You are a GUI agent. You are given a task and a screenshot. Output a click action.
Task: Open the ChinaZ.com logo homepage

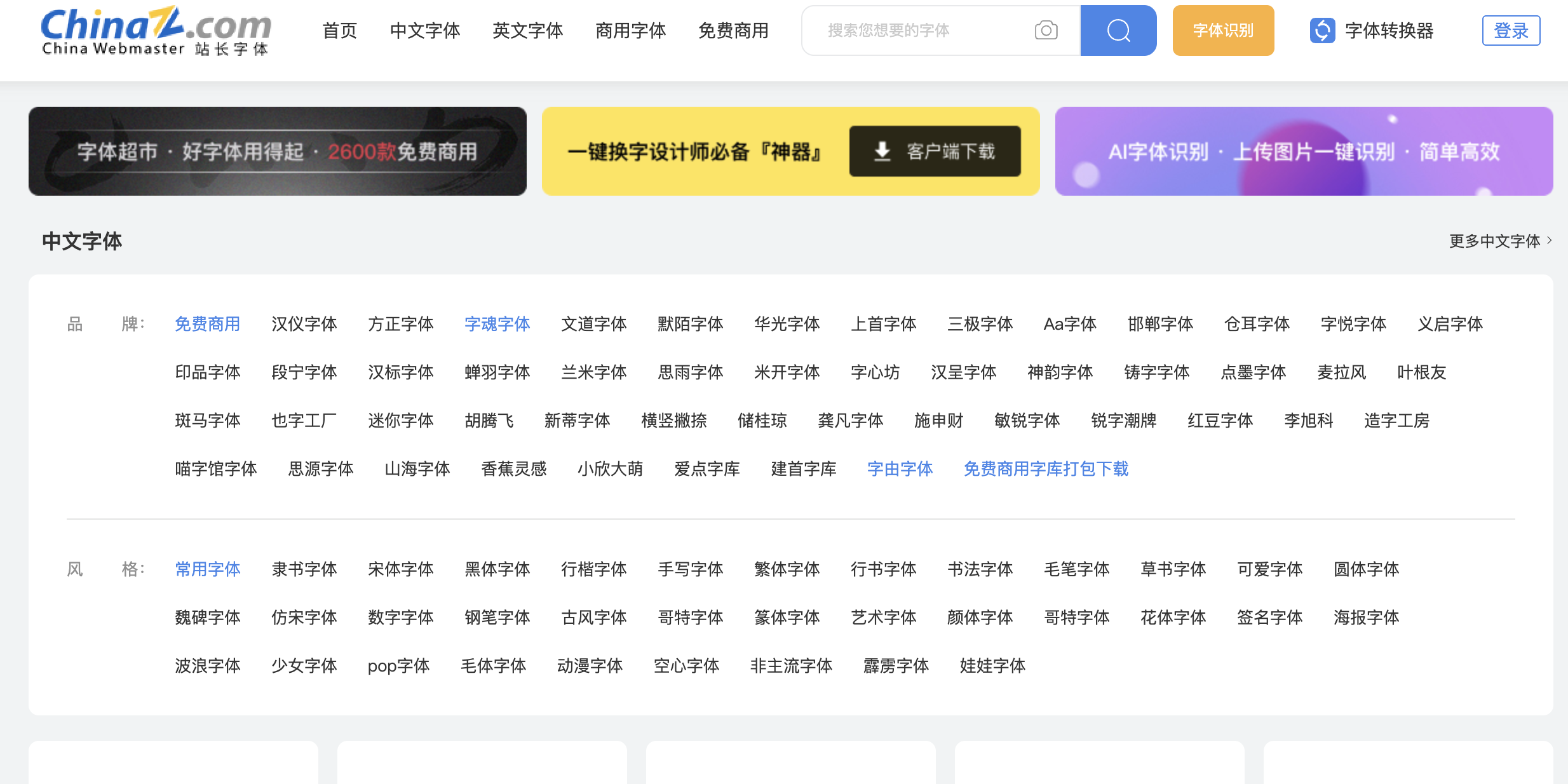point(156,30)
